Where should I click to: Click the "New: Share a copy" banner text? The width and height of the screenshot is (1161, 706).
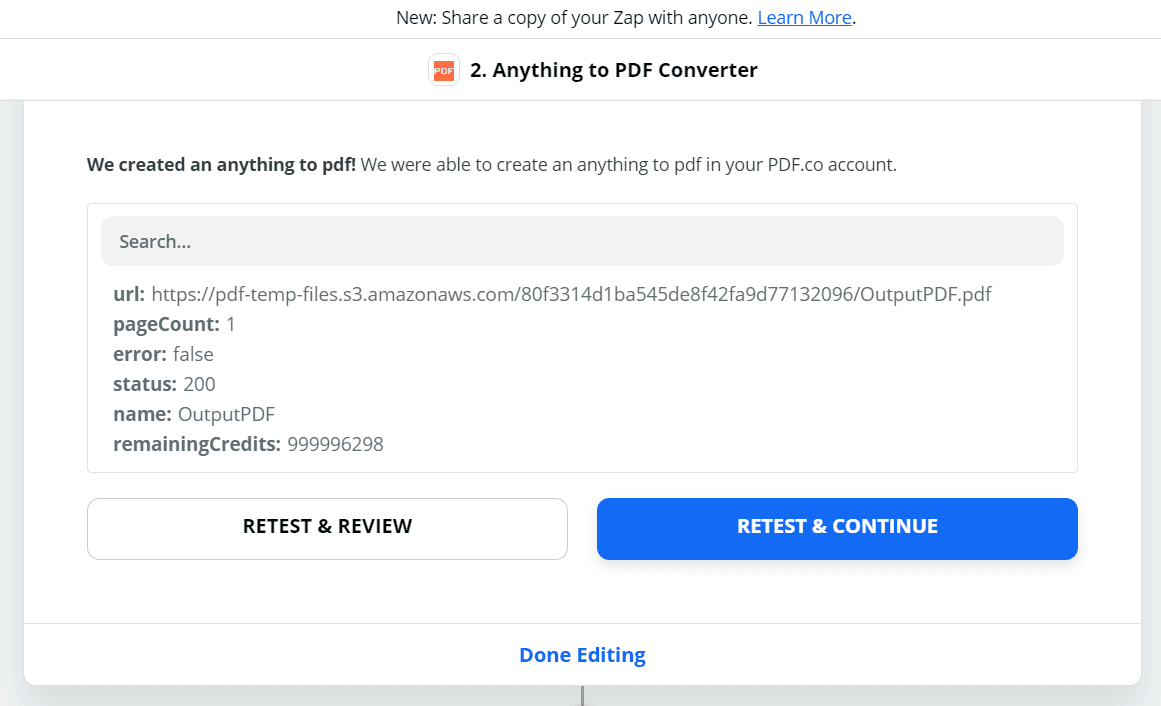pos(574,18)
